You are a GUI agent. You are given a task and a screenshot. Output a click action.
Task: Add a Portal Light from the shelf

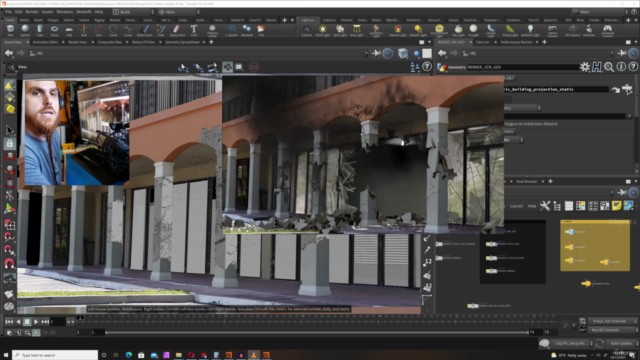pyautogui.click(x=510, y=30)
